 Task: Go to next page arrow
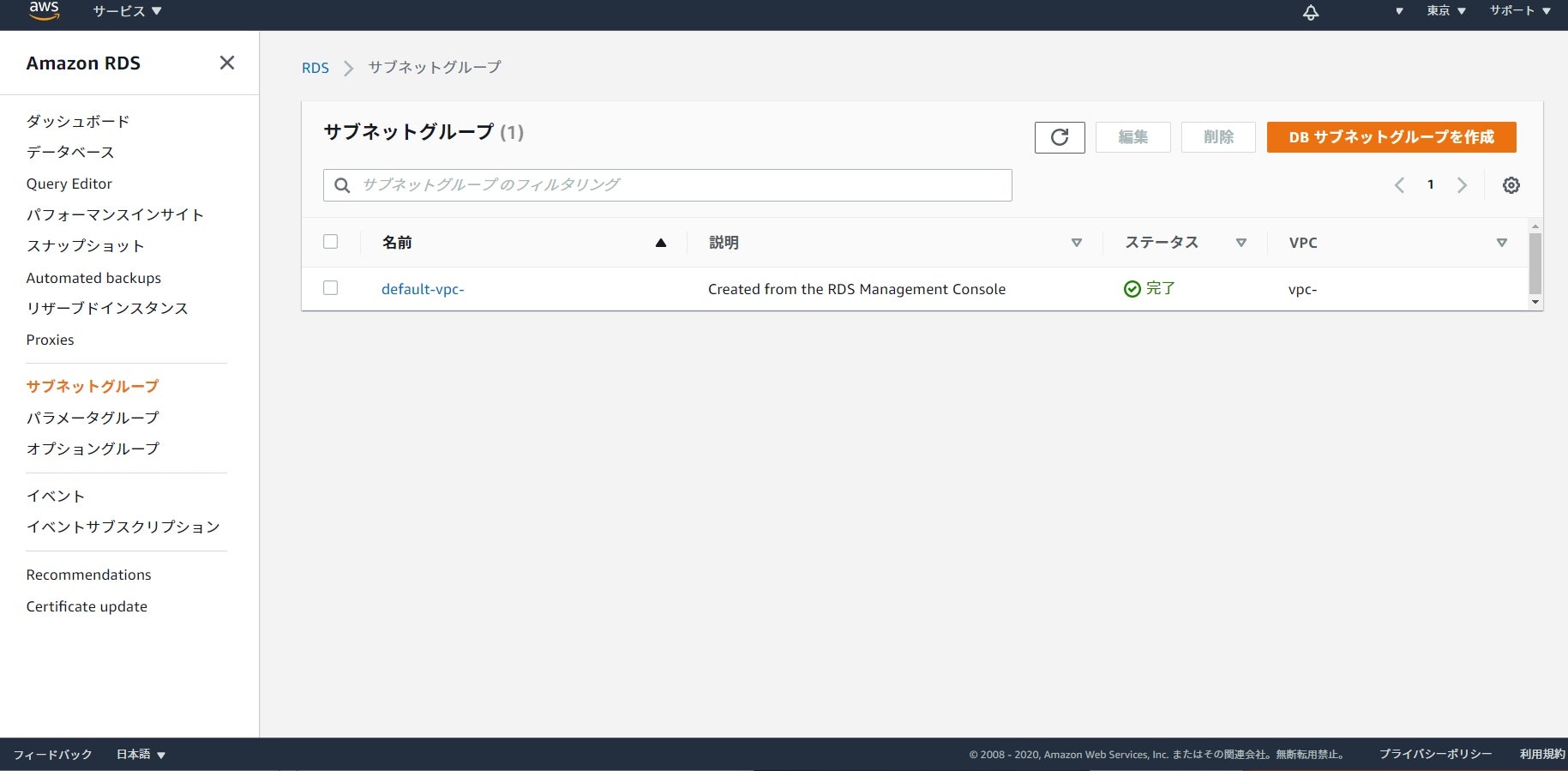tap(1463, 185)
